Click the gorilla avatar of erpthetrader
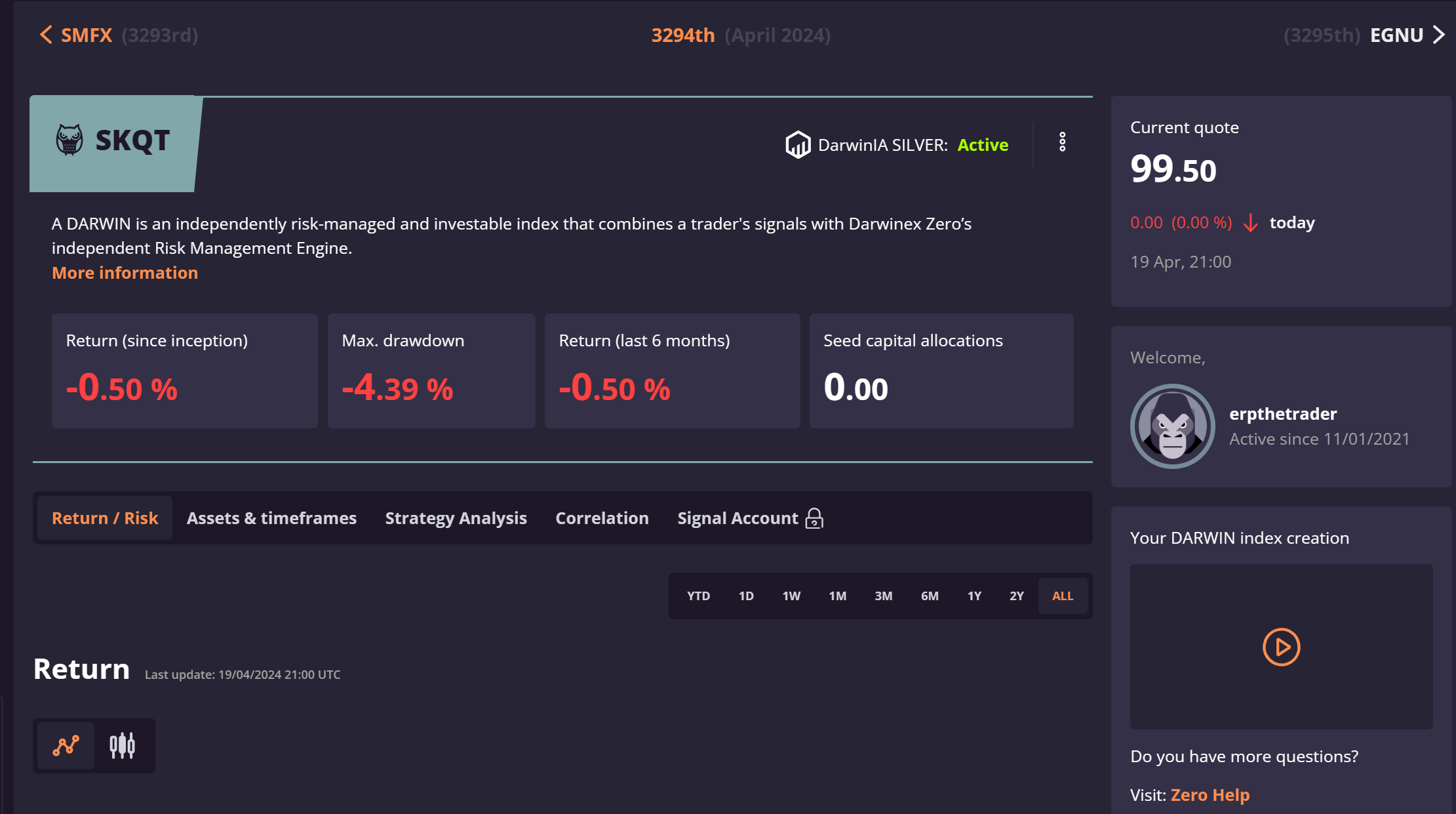Image resolution: width=1456 pixels, height=814 pixels. 1172,426
